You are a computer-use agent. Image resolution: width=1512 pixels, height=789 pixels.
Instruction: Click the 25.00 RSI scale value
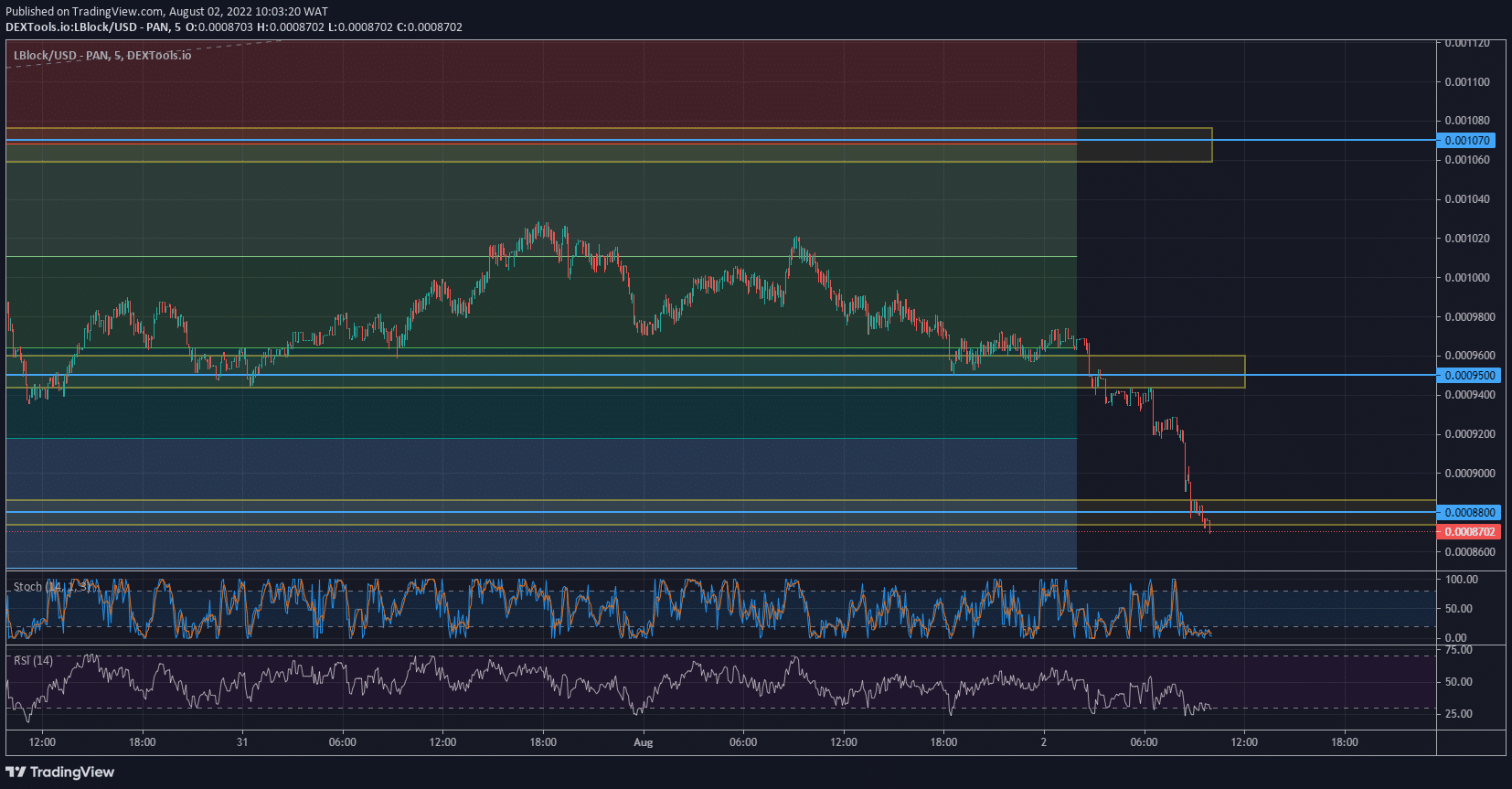[x=1458, y=713]
